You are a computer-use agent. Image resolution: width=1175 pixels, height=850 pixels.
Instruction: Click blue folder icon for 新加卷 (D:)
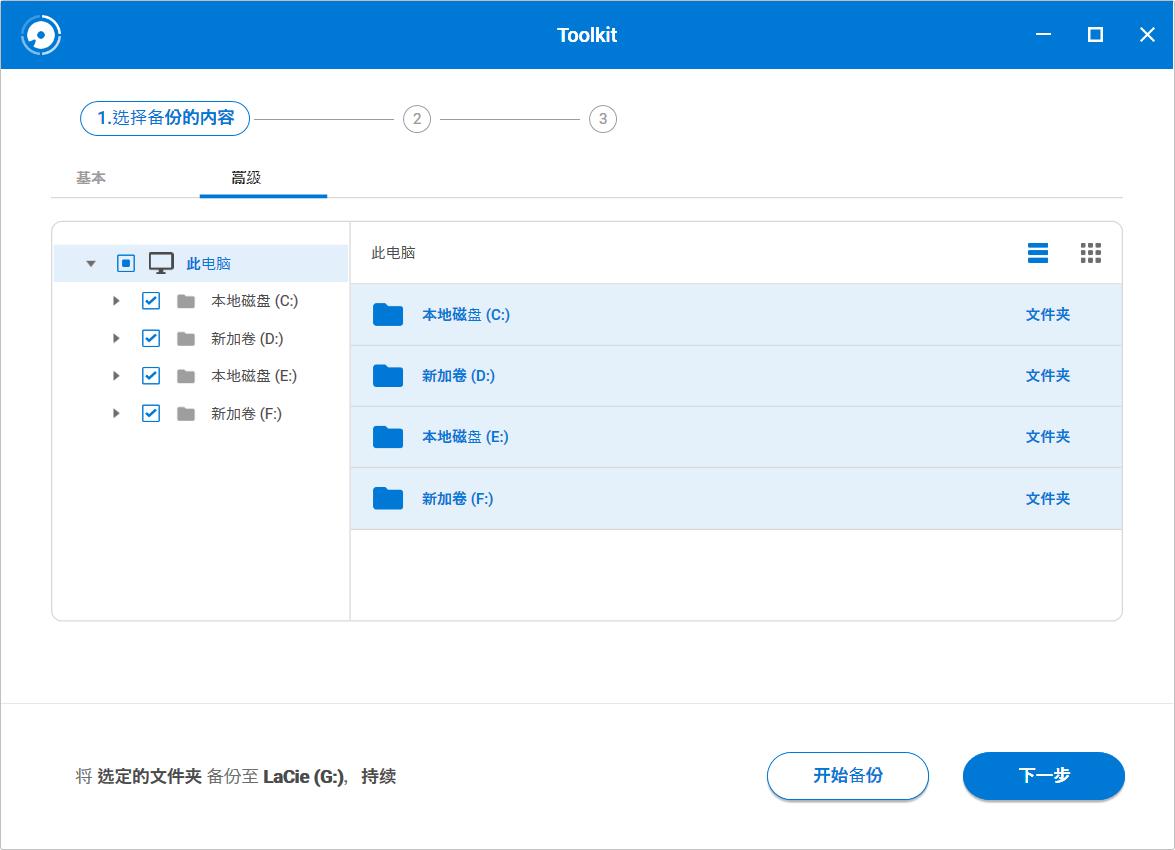click(x=388, y=376)
